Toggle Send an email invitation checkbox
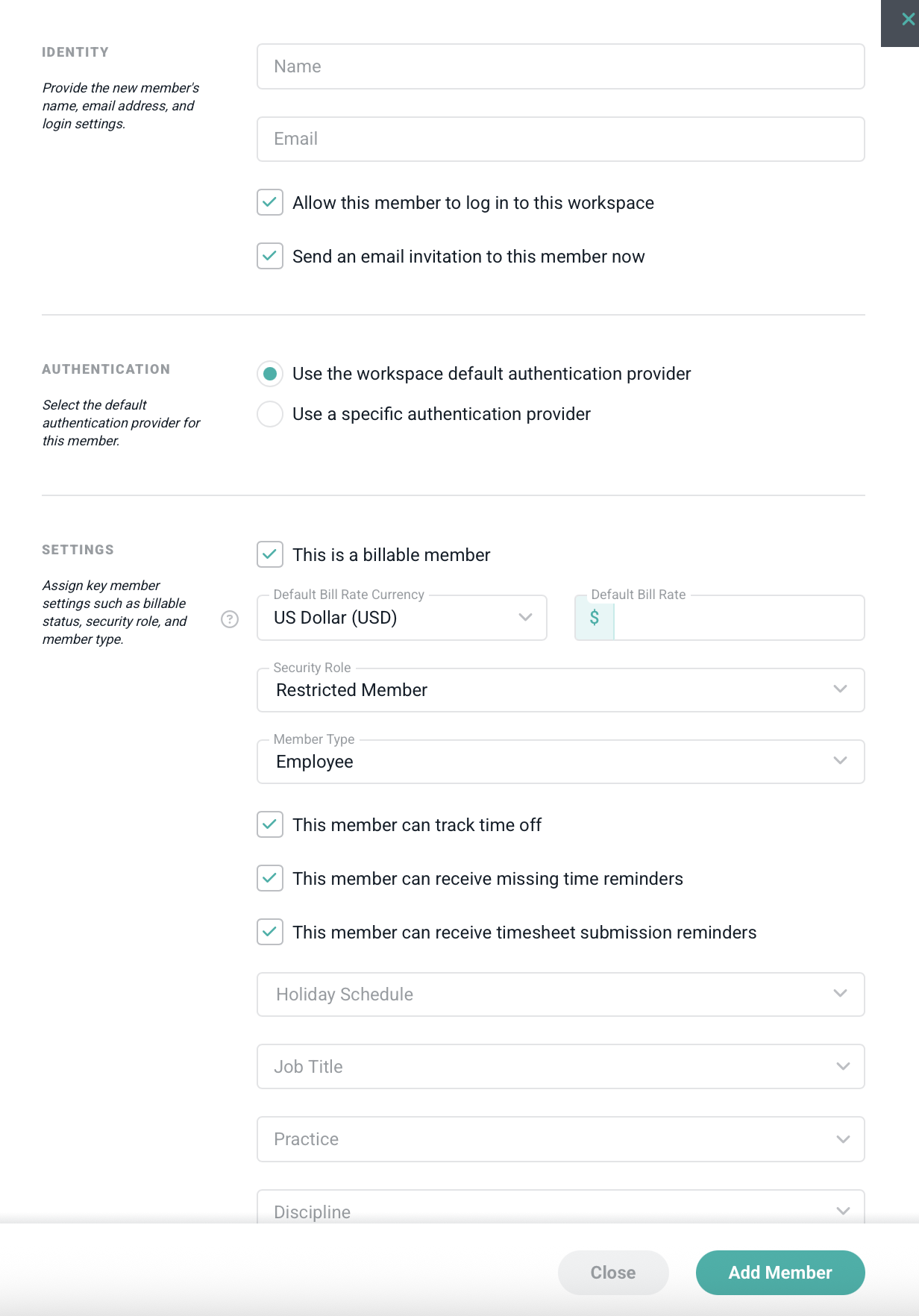The width and height of the screenshot is (919, 1316). (x=270, y=256)
